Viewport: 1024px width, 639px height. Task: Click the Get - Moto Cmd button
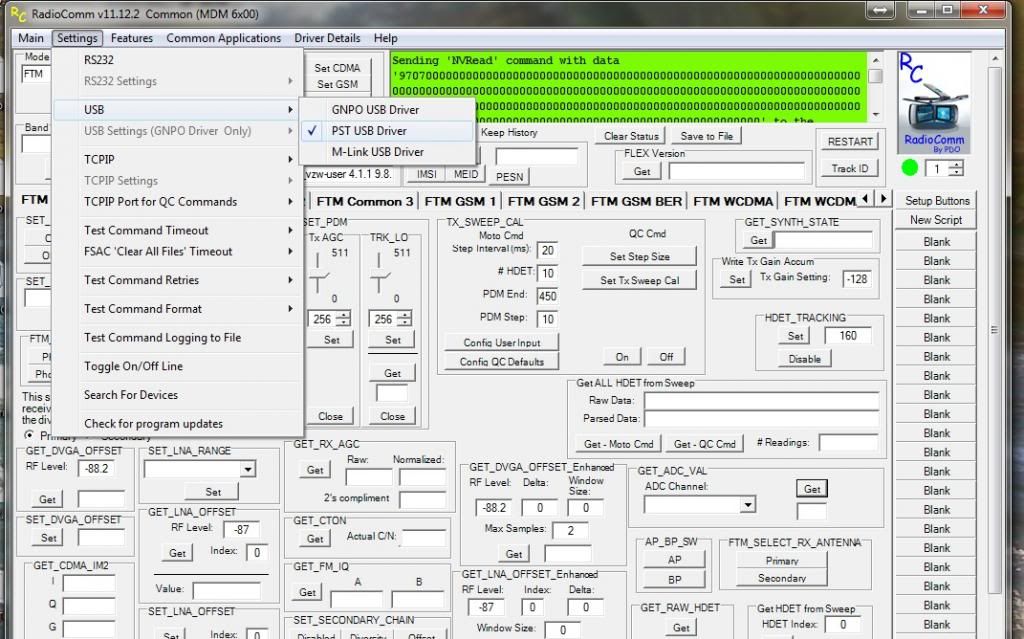coord(618,444)
